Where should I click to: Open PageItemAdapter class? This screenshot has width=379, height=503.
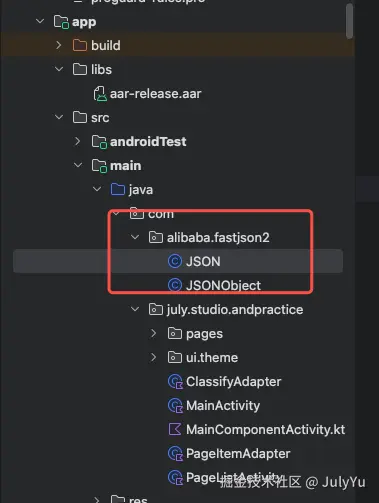coord(238,454)
